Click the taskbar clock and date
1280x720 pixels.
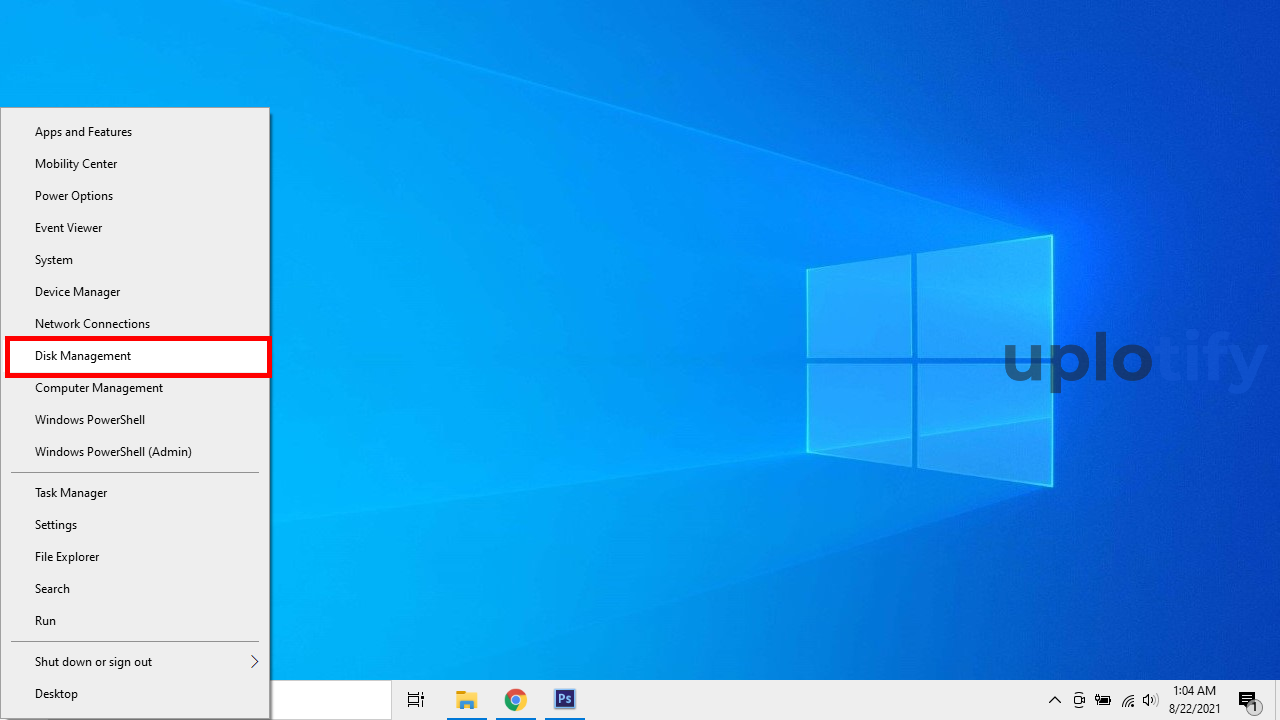coord(1194,700)
